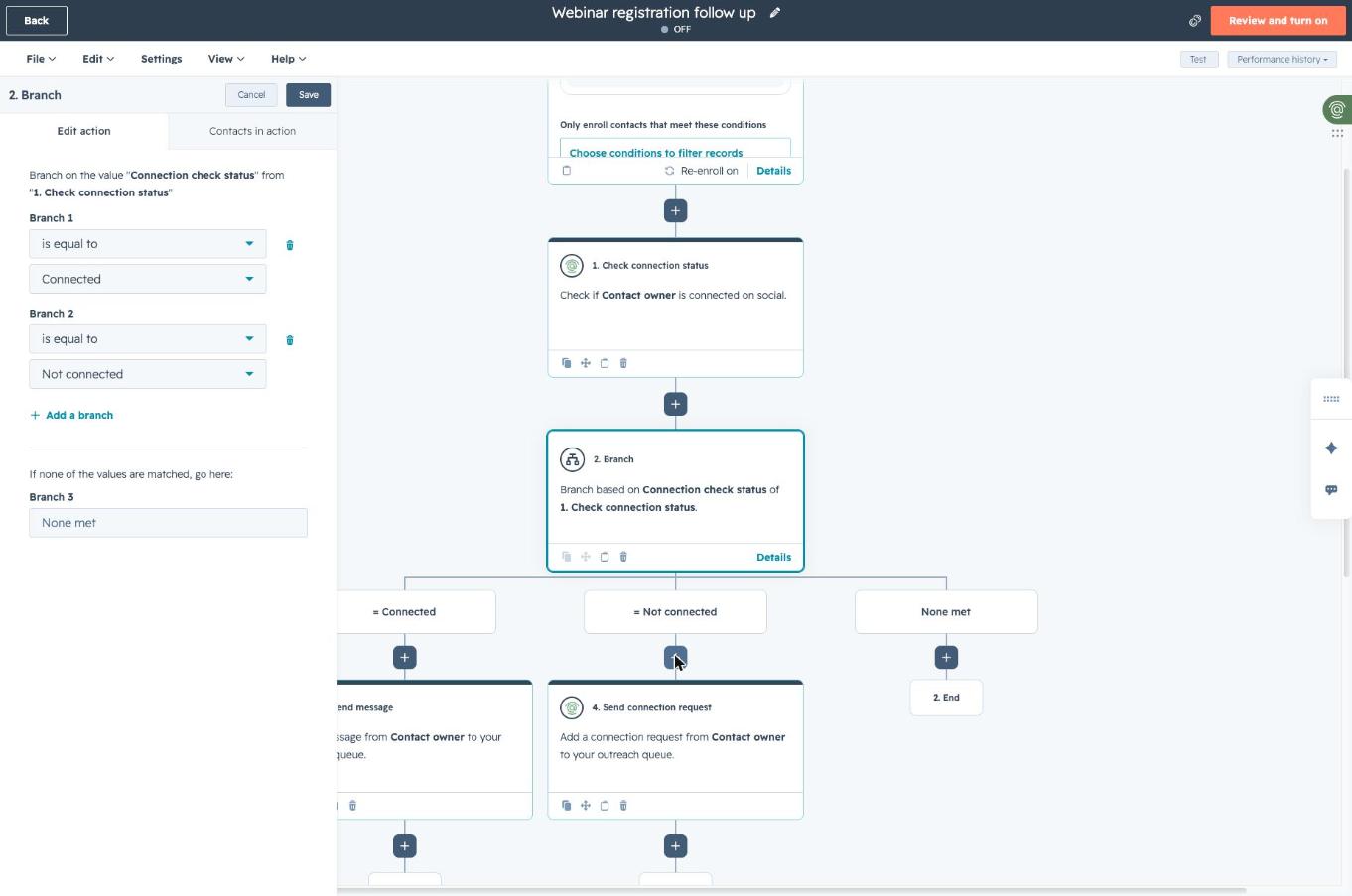This screenshot has width=1352, height=896.
Task: Click the link icon beside Review and turn on
Action: tap(1195, 20)
